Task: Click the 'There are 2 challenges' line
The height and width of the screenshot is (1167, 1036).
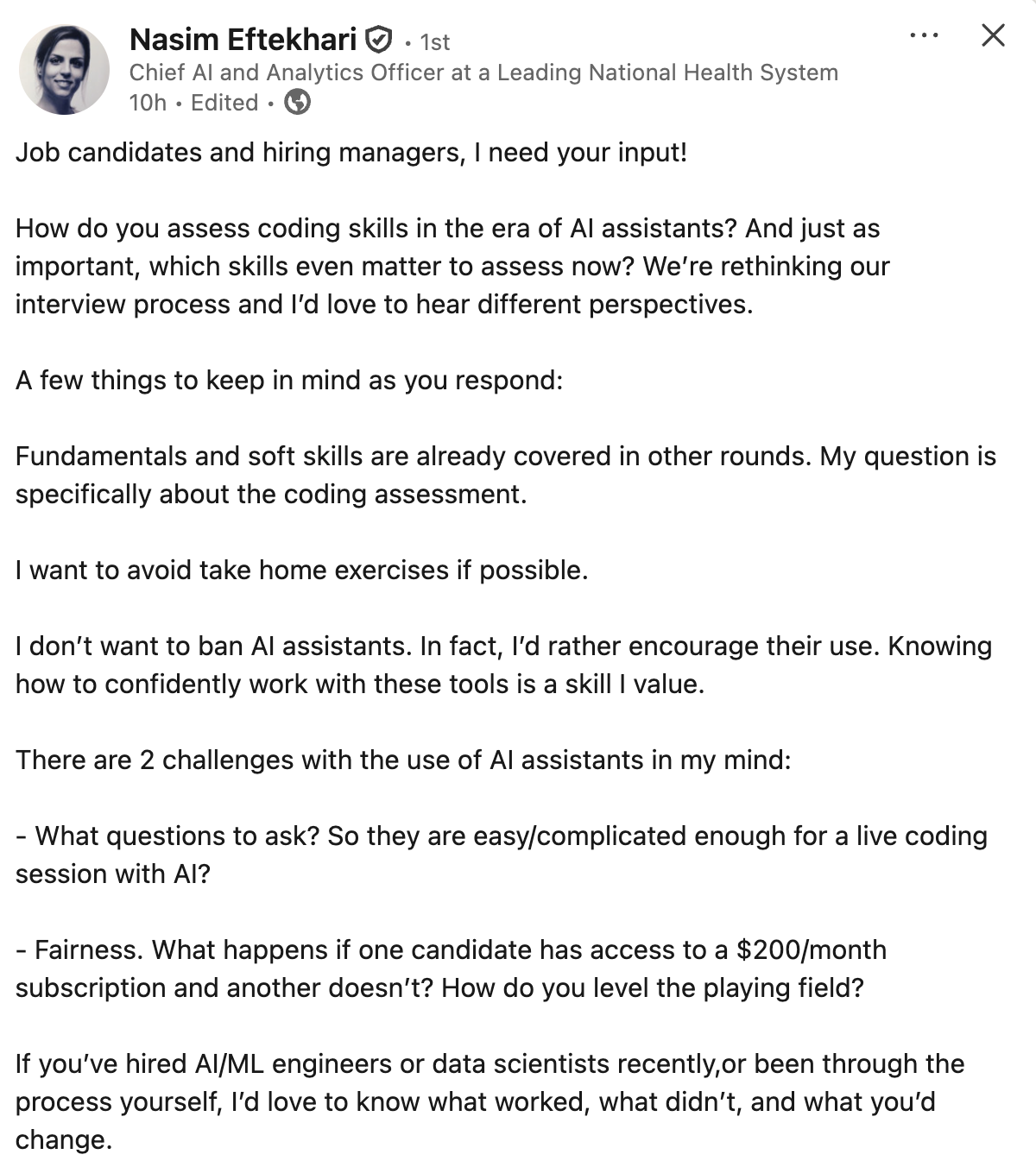Action: 403,760
